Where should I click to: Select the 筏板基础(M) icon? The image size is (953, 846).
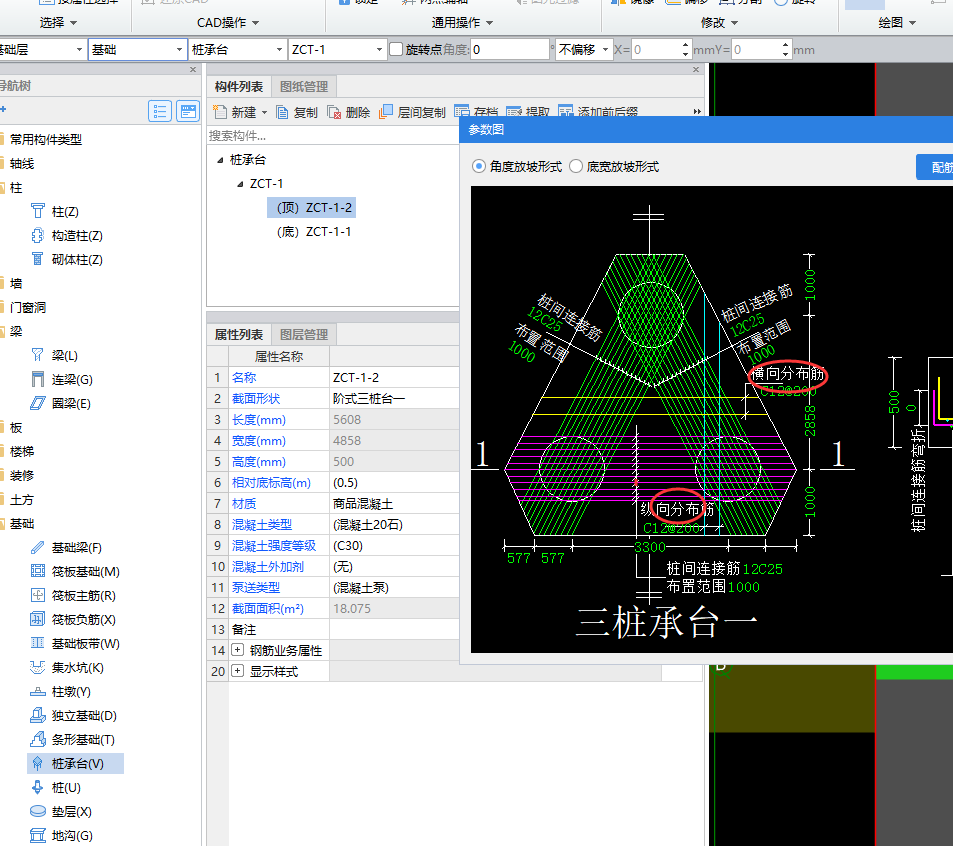click(x=38, y=571)
